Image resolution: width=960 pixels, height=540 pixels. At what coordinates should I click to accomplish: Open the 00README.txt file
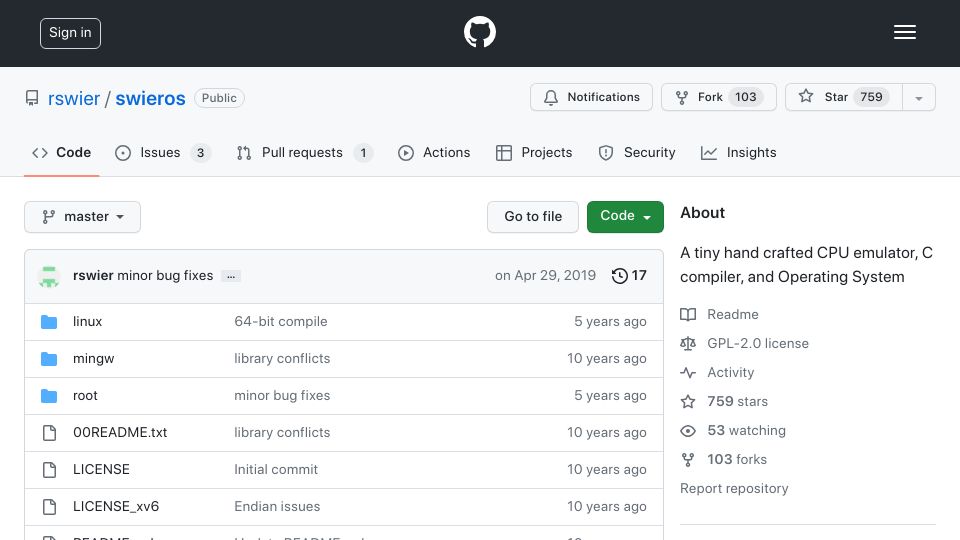coord(120,432)
